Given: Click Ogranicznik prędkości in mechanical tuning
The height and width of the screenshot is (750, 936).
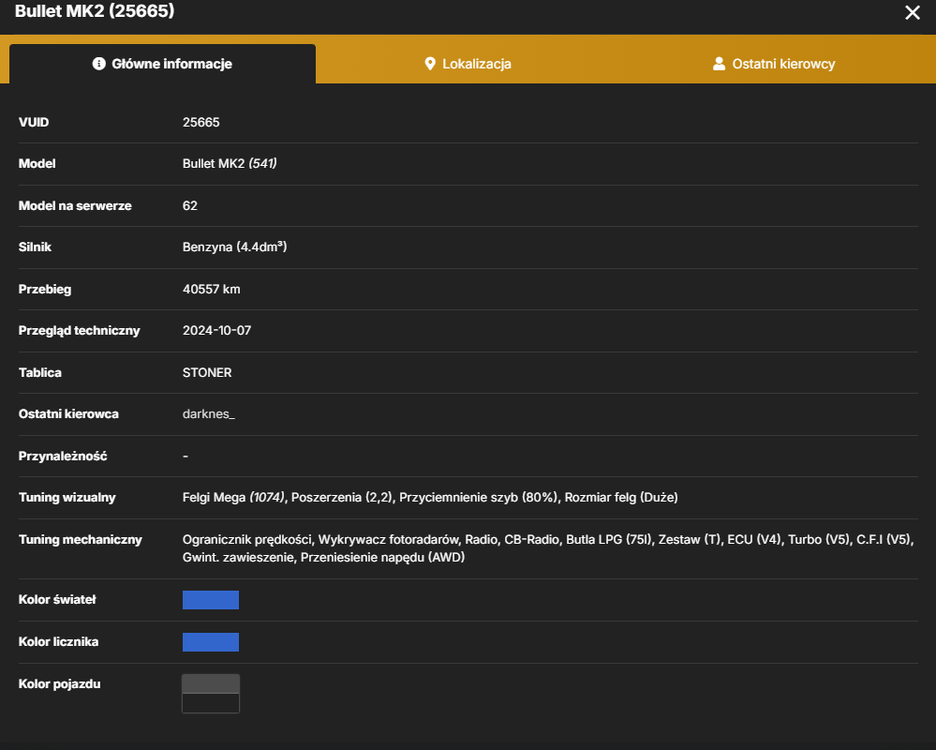Looking at the screenshot, I should [247, 540].
